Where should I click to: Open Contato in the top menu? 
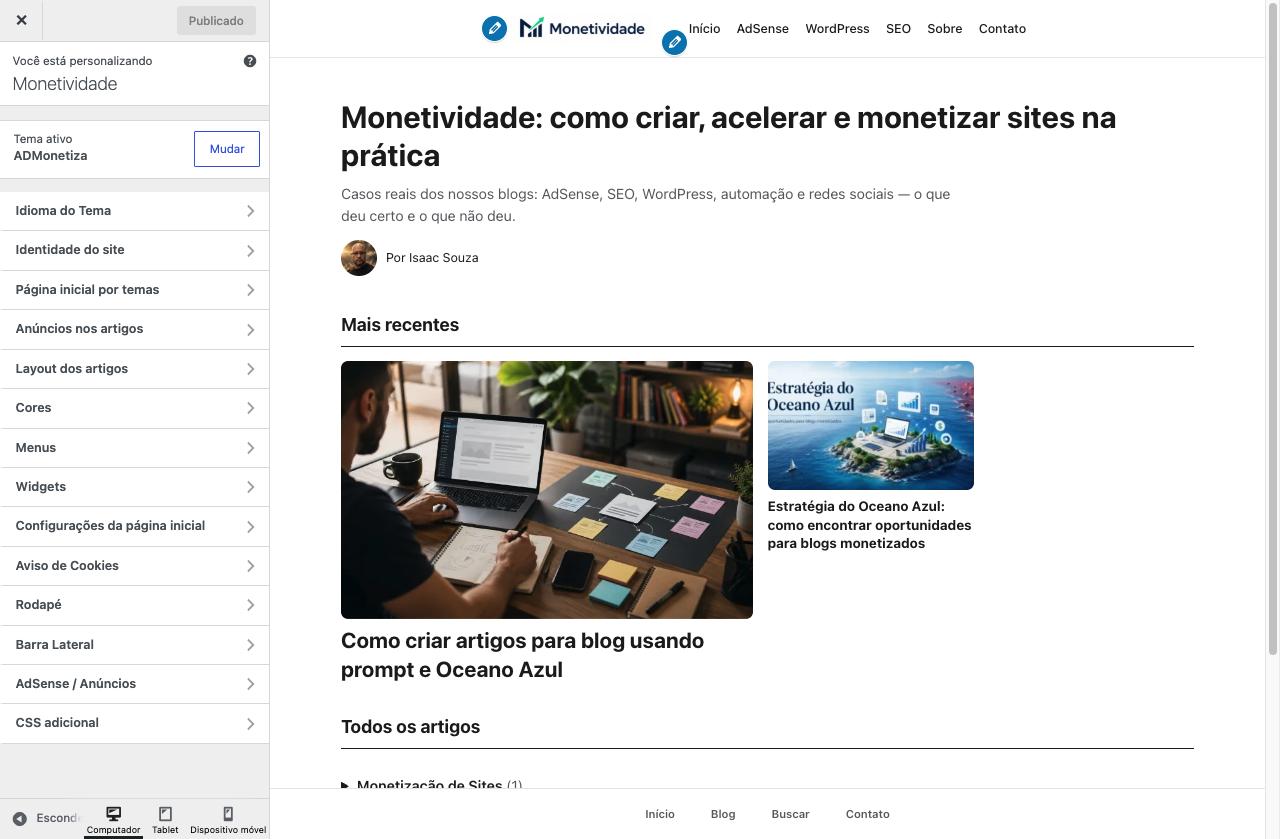[x=1002, y=29]
